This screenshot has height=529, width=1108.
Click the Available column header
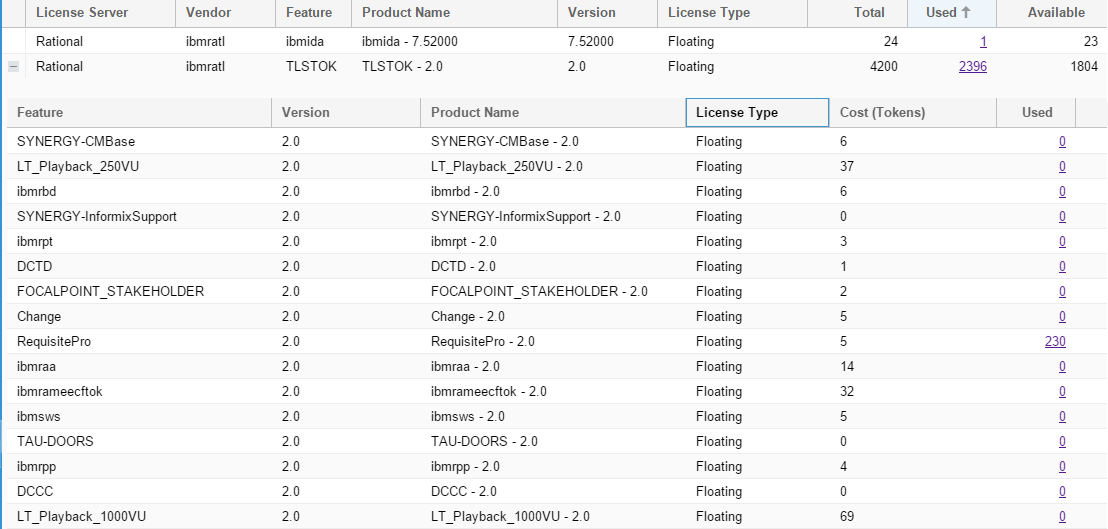[x=1055, y=13]
